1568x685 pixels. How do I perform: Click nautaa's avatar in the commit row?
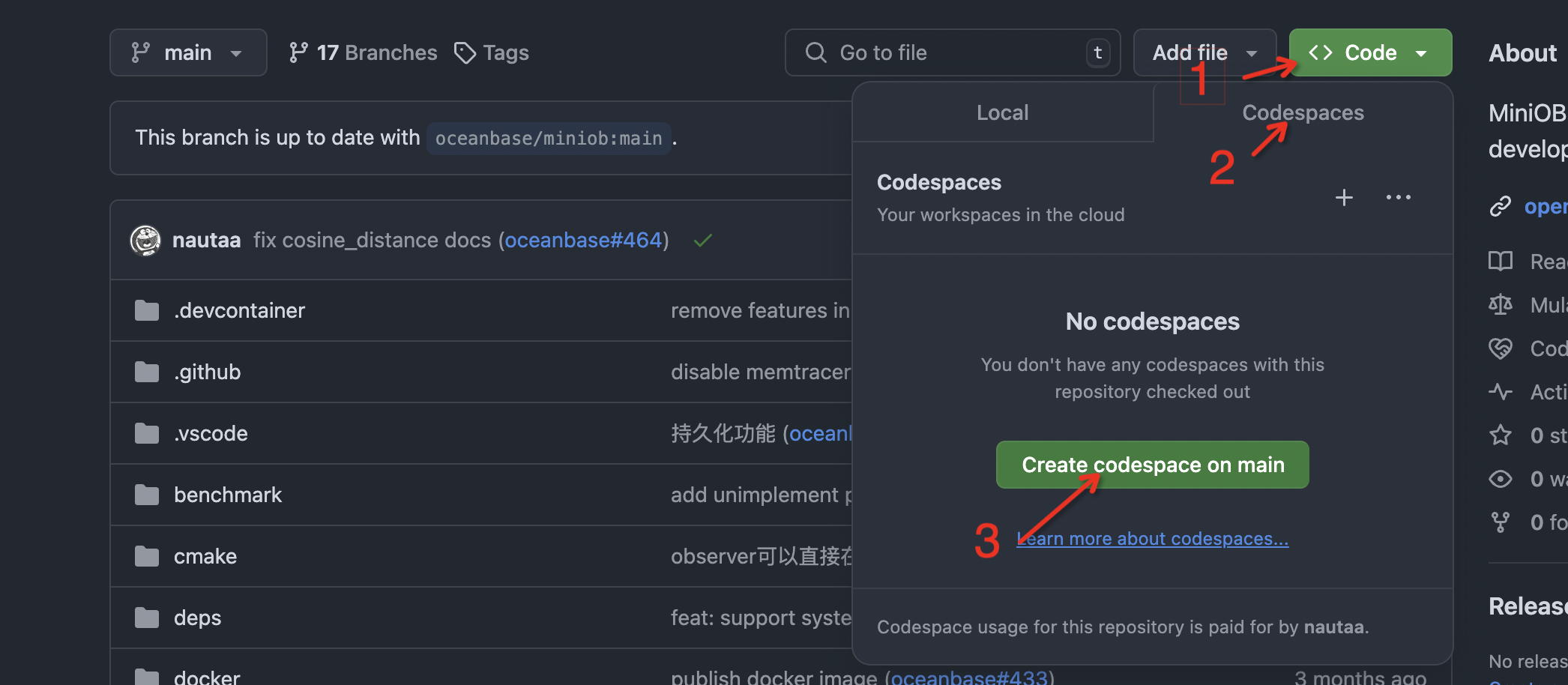coord(145,241)
